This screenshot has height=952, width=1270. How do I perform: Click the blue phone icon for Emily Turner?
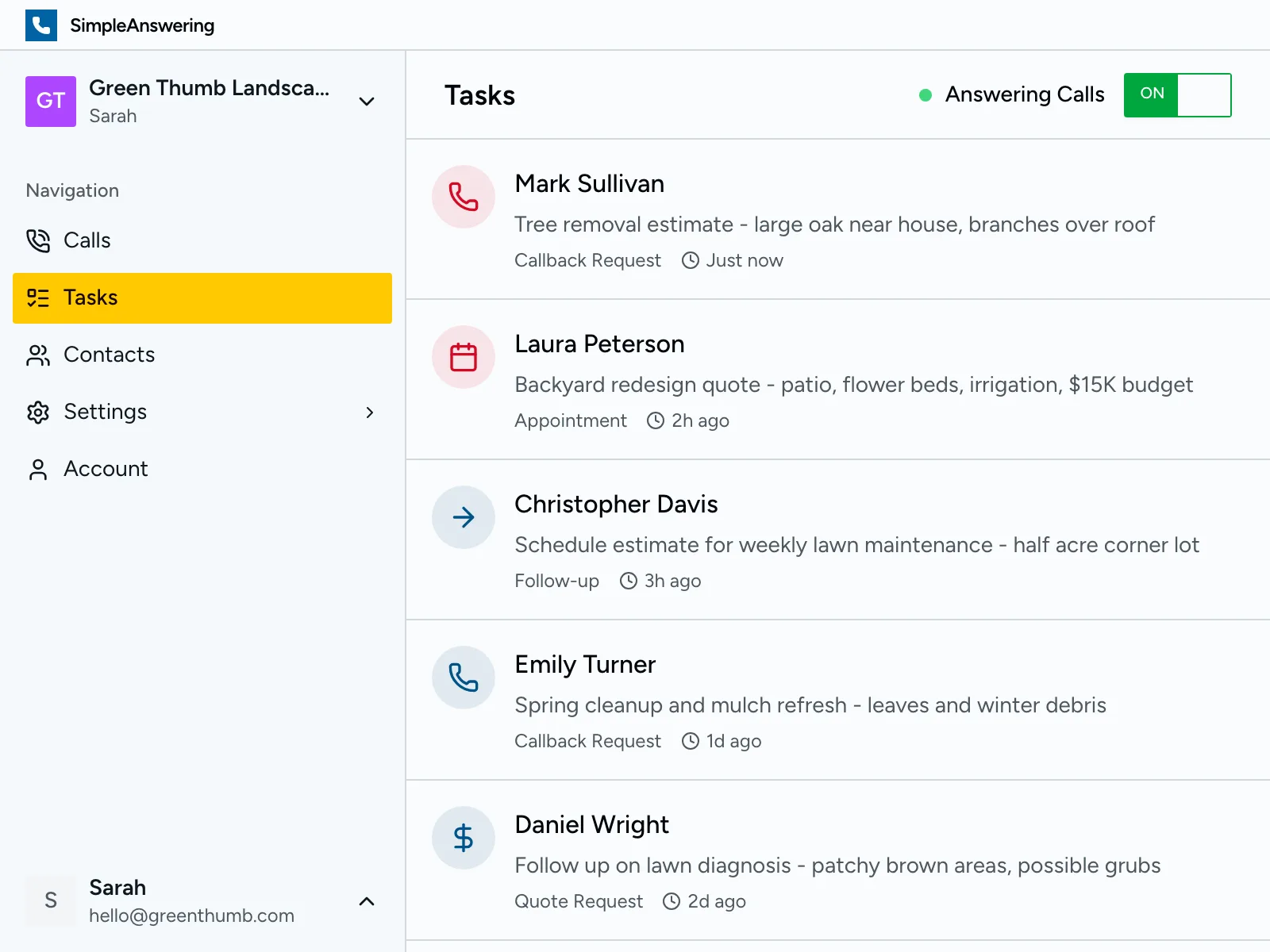pos(464,678)
